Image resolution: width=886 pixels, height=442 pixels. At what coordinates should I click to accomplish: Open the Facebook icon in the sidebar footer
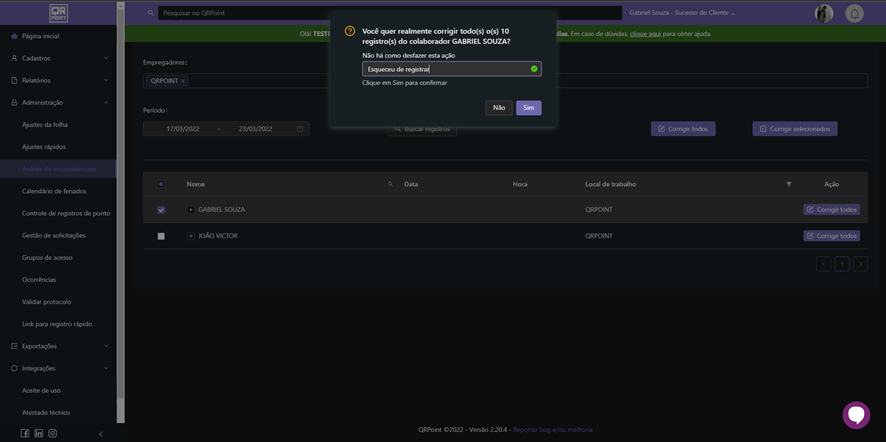tap(25, 433)
